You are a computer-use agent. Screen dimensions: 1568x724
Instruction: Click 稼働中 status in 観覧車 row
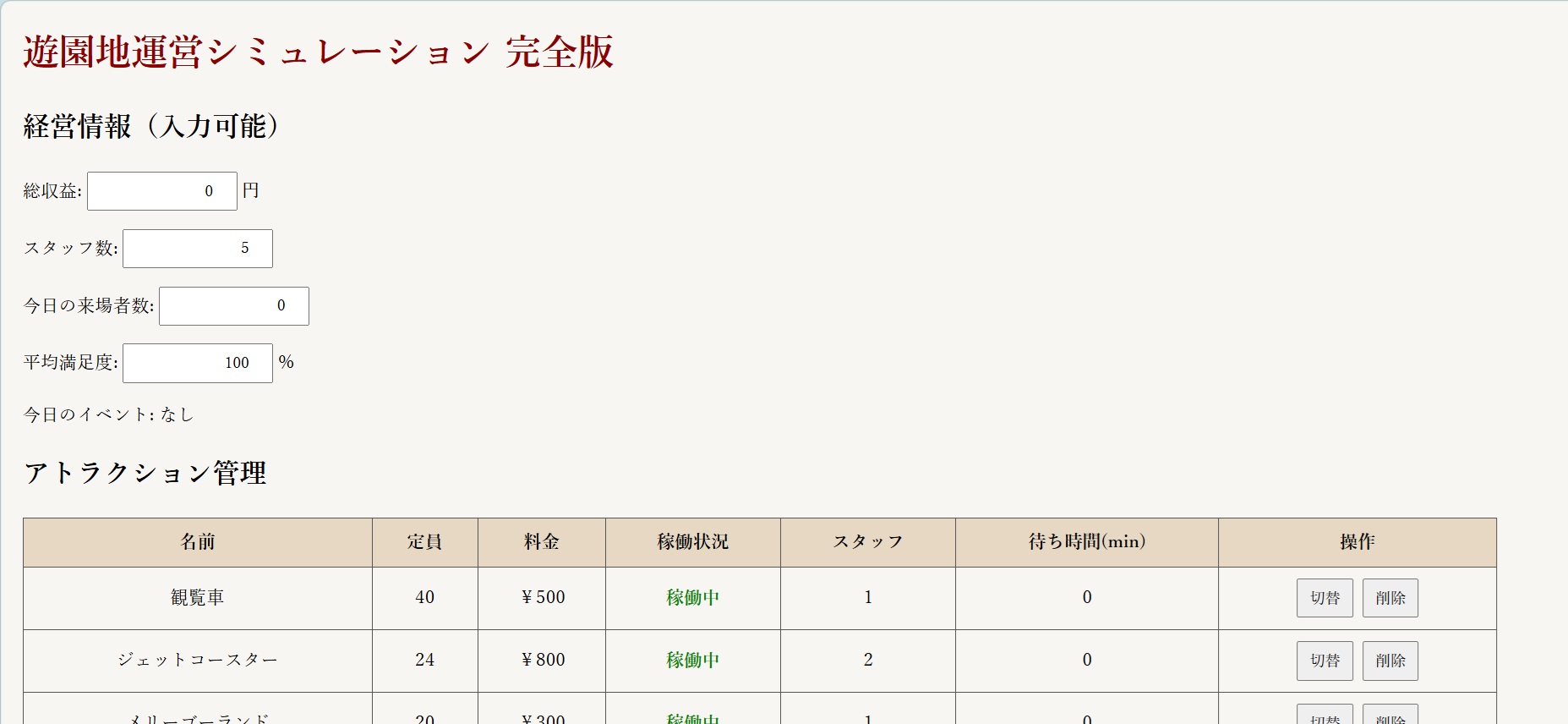(692, 598)
